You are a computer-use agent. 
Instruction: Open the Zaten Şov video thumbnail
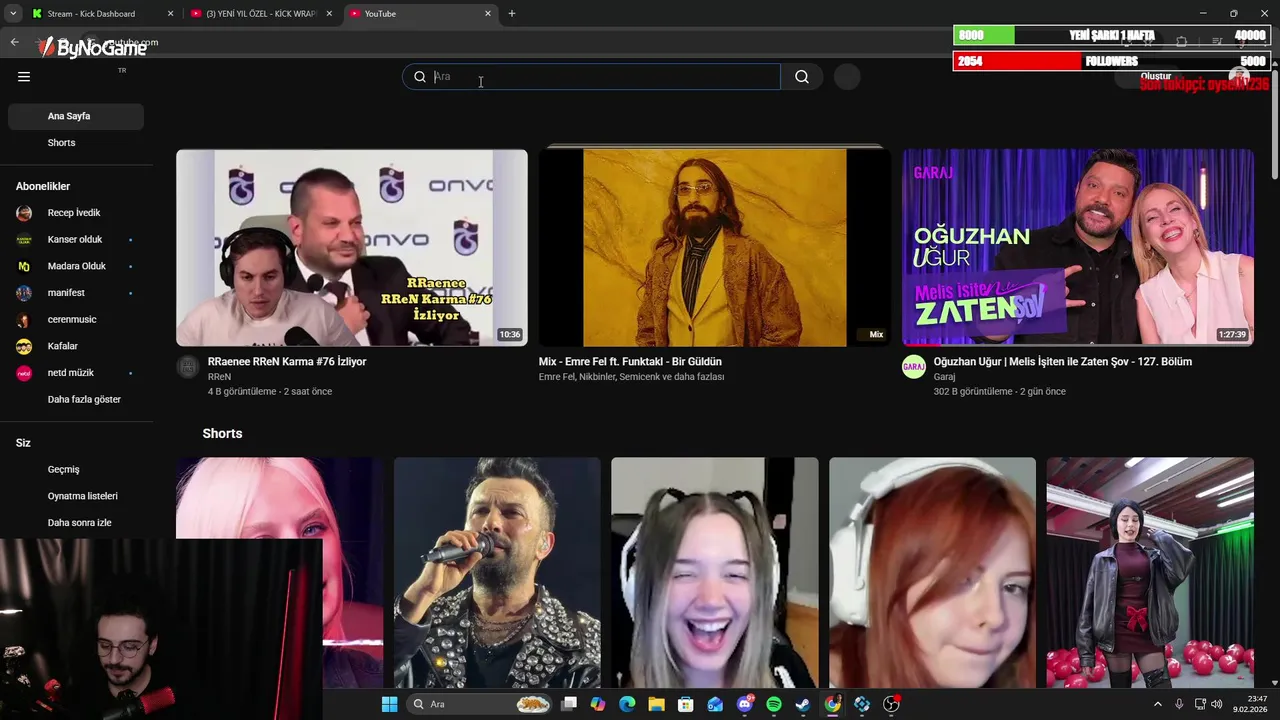point(1078,248)
